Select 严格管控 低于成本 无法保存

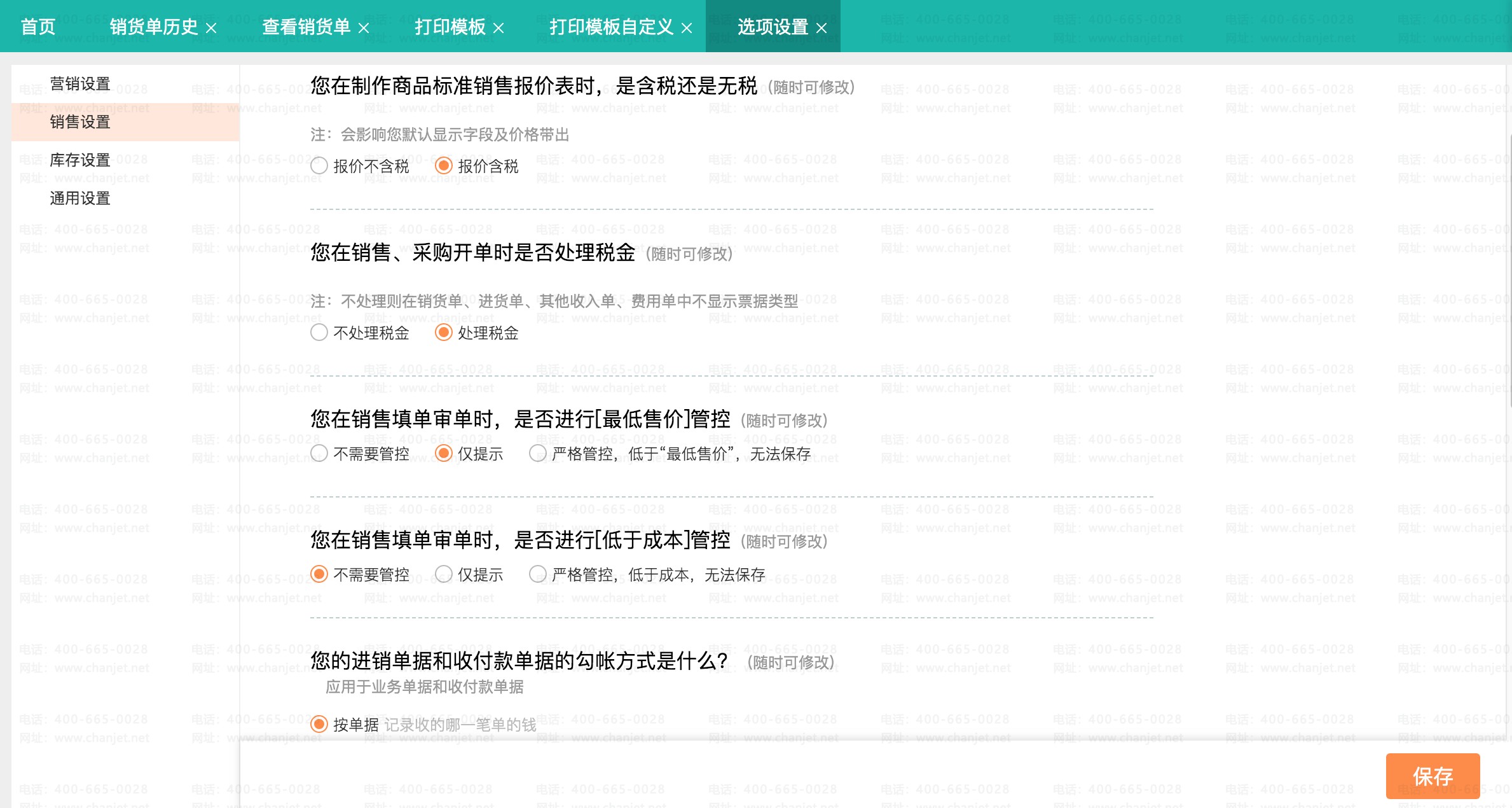tap(538, 575)
